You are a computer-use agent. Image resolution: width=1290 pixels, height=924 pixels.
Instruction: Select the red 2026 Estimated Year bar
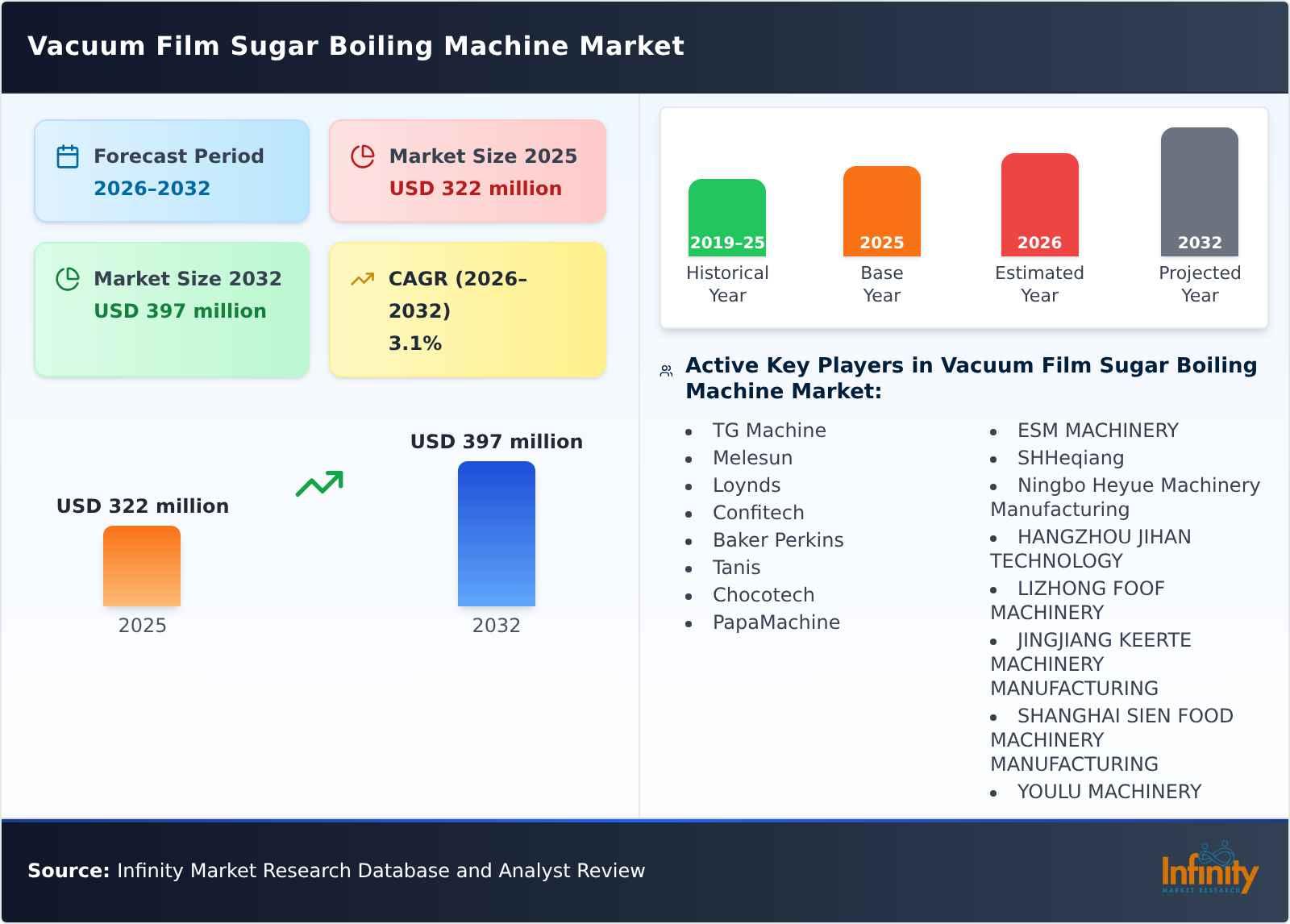[1040, 205]
